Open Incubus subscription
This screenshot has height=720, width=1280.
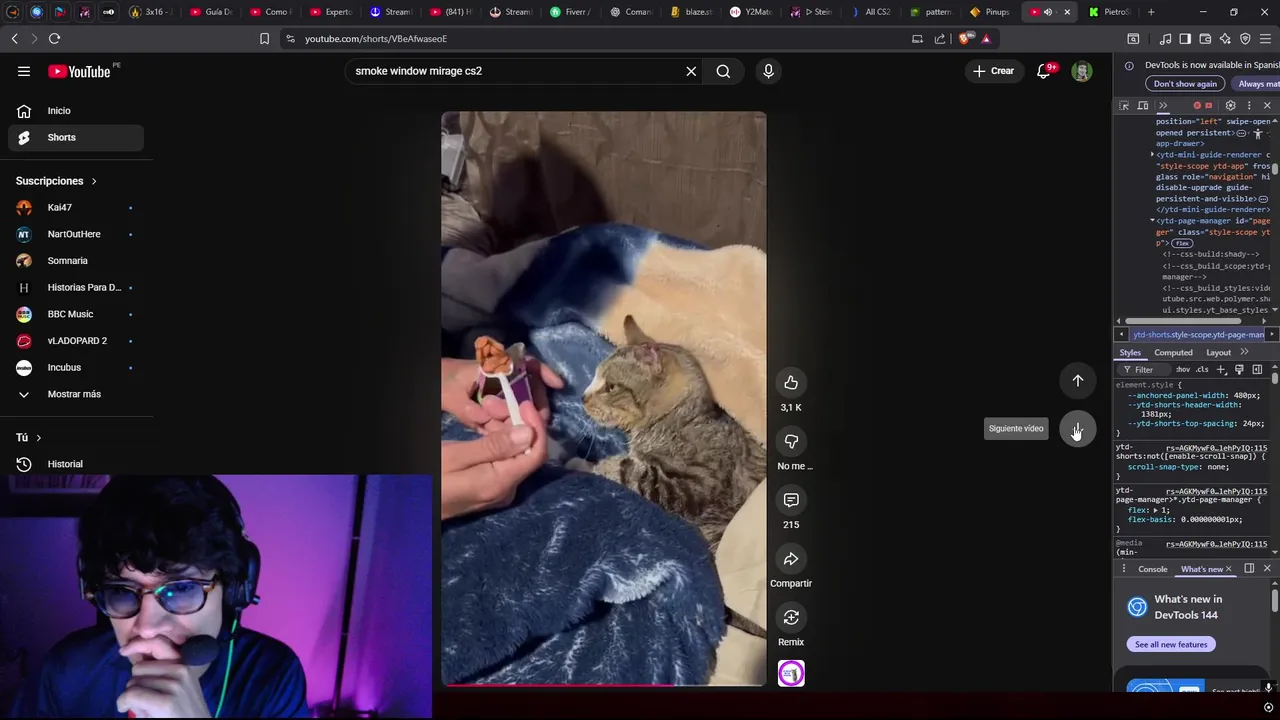76,368
